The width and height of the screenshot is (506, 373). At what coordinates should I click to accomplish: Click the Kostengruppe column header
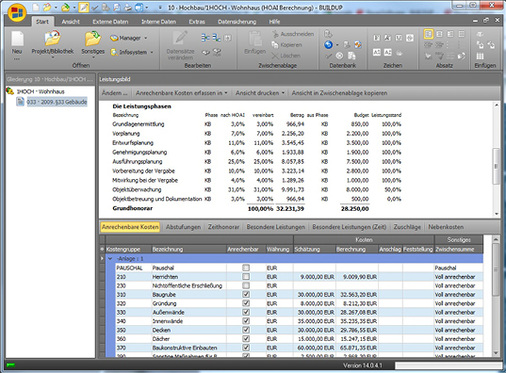tap(128, 249)
